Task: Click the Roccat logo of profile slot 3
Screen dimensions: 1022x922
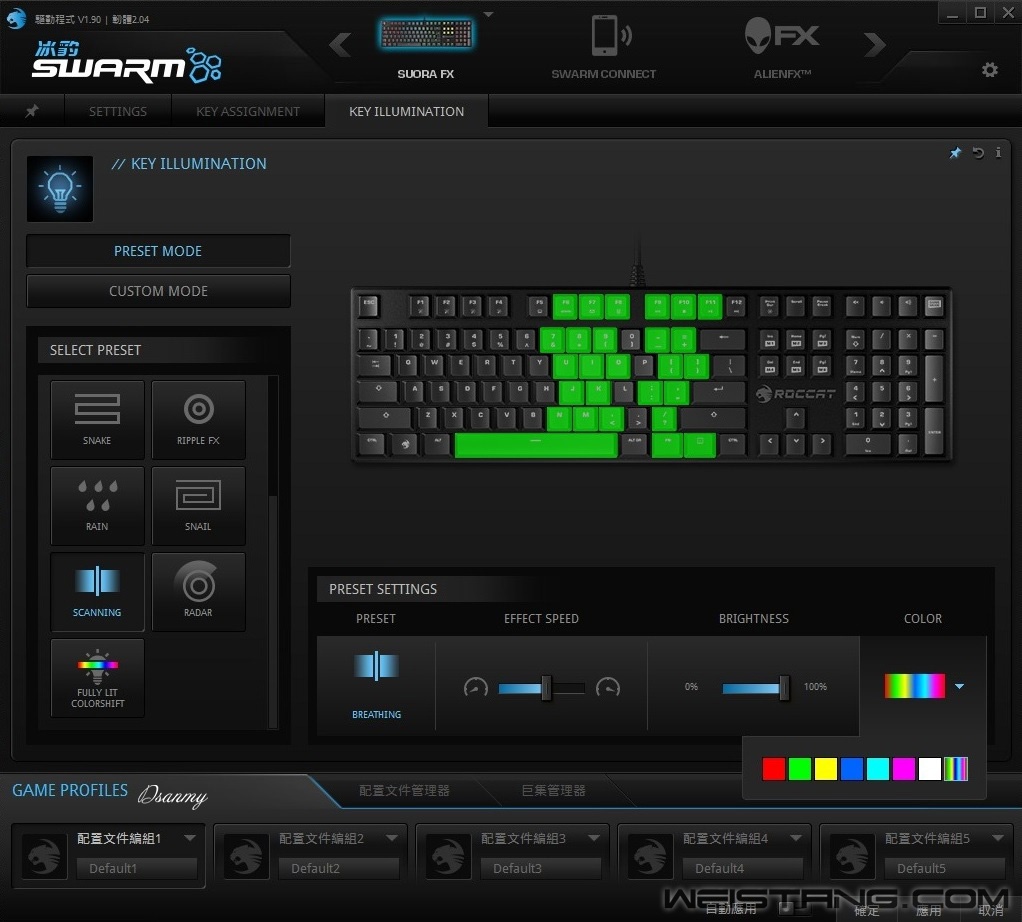Action: point(448,856)
